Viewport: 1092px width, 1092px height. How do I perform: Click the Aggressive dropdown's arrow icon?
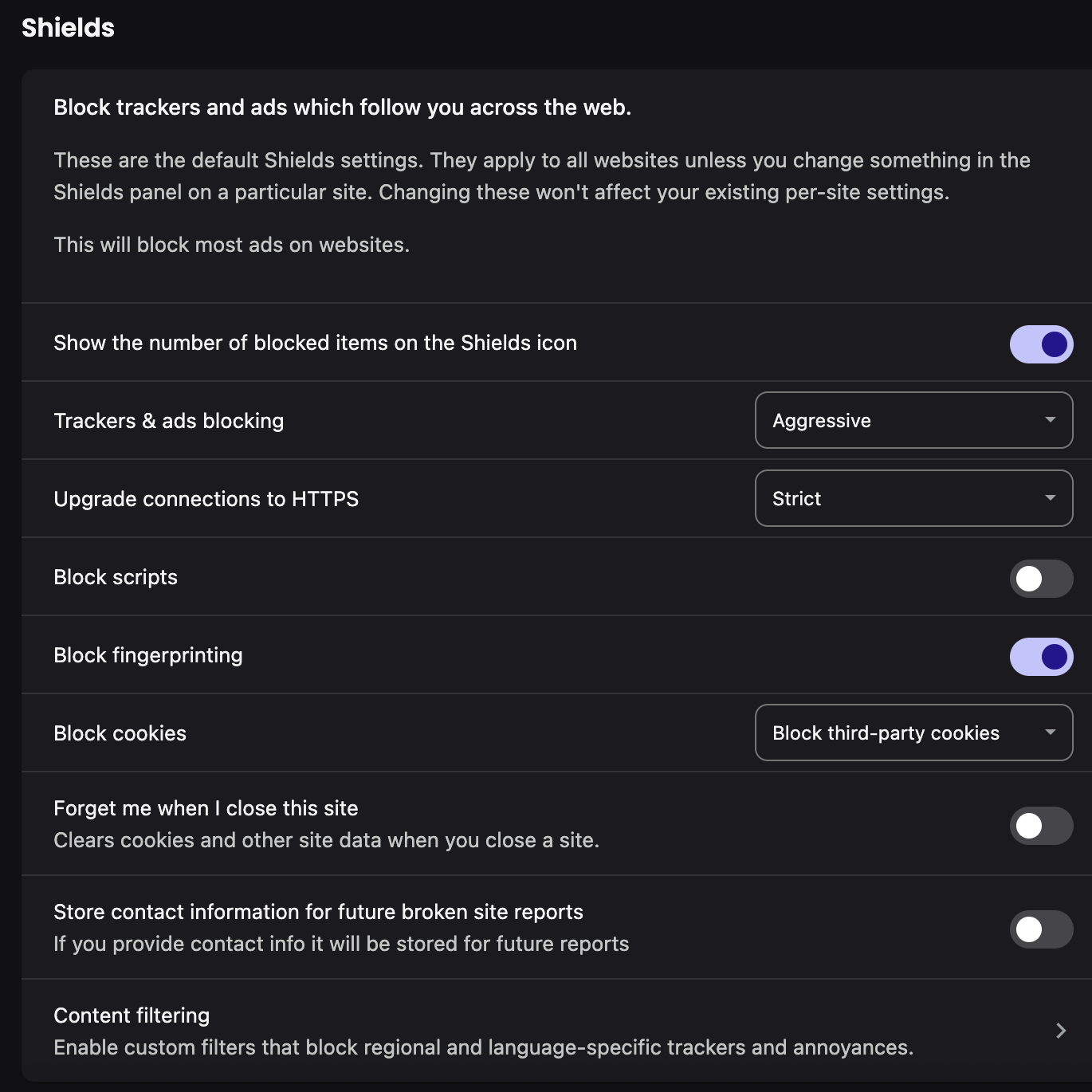point(1050,420)
